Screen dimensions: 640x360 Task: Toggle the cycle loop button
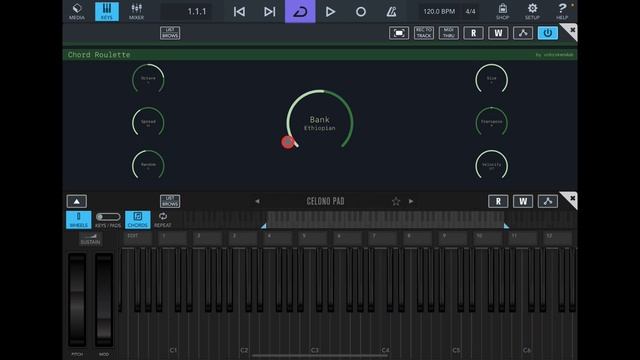pos(300,11)
